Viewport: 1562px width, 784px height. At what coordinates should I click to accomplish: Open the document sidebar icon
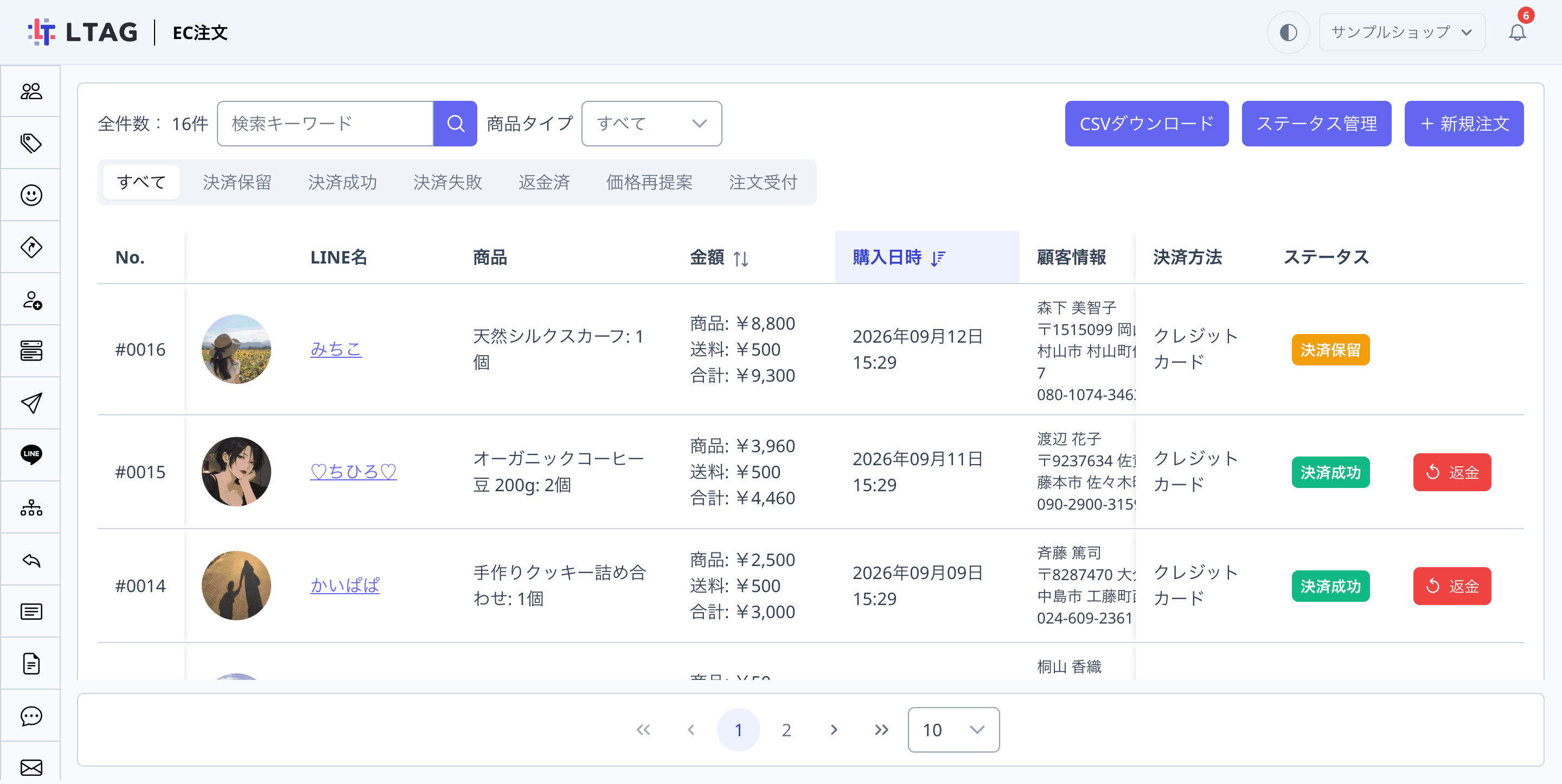pyautogui.click(x=31, y=664)
